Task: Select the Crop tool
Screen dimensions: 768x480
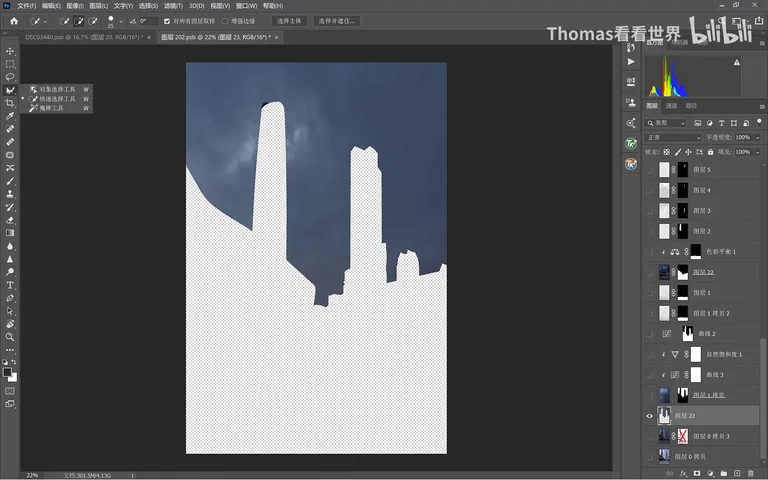Action: (10, 103)
